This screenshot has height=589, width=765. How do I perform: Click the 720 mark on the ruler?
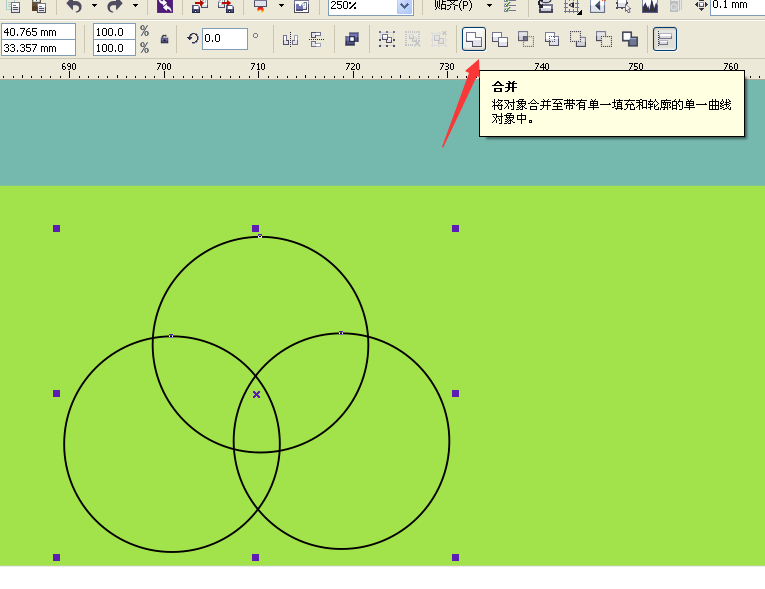pos(353,66)
